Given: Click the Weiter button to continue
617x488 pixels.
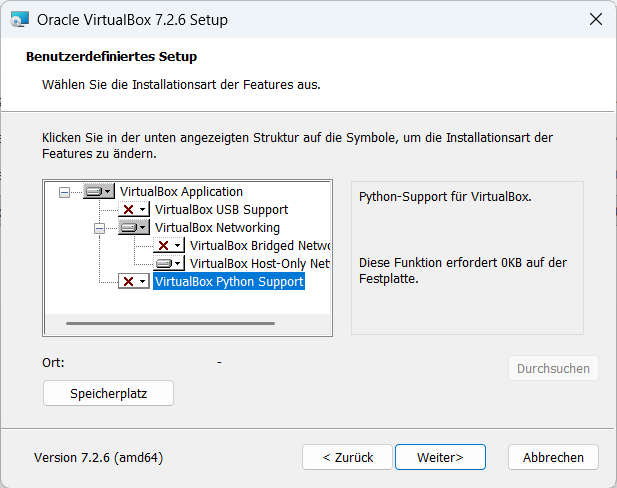Looking at the screenshot, I should coord(440,457).
